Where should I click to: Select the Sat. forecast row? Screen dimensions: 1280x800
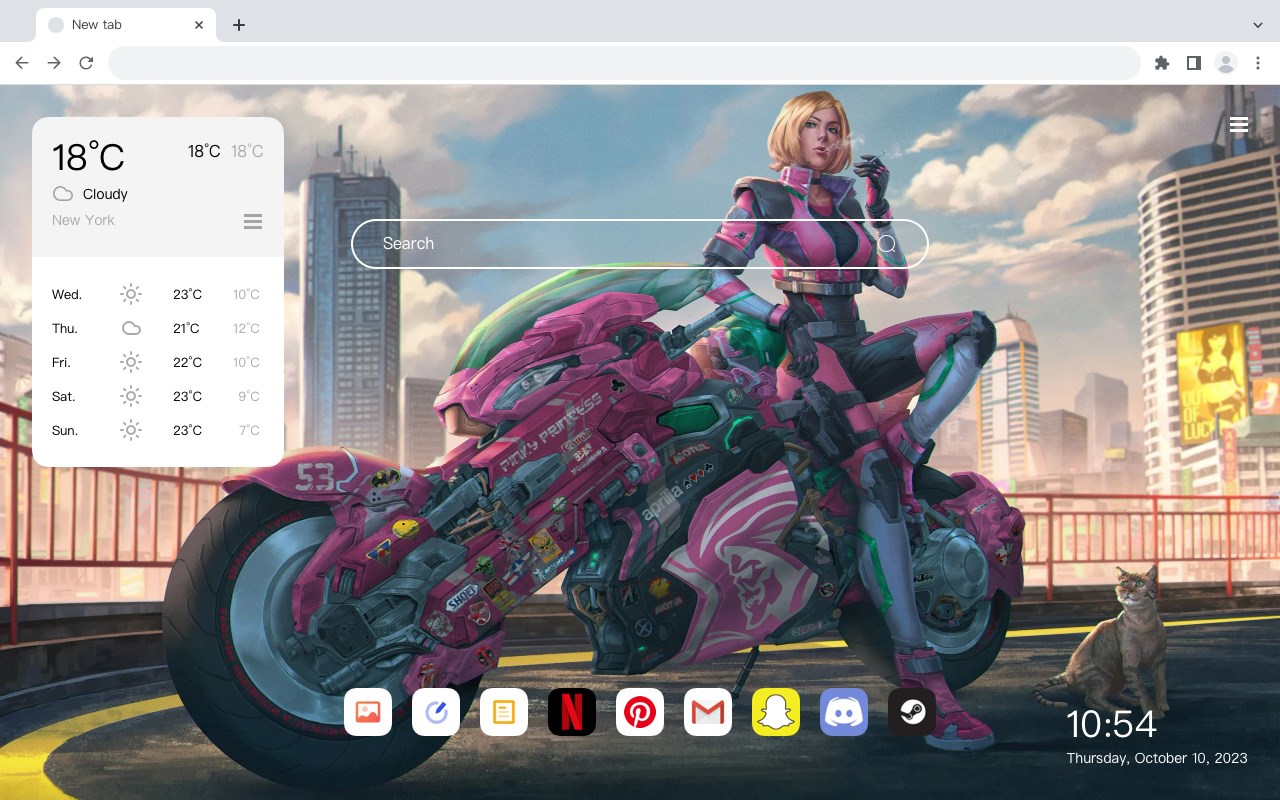pyautogui.click(x=157, y=396)
